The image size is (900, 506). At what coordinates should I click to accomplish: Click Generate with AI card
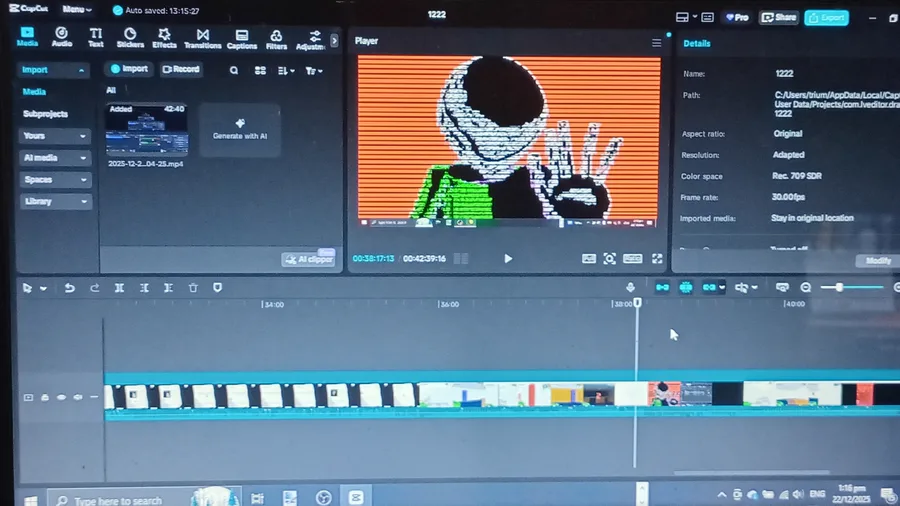click(240, 130)
